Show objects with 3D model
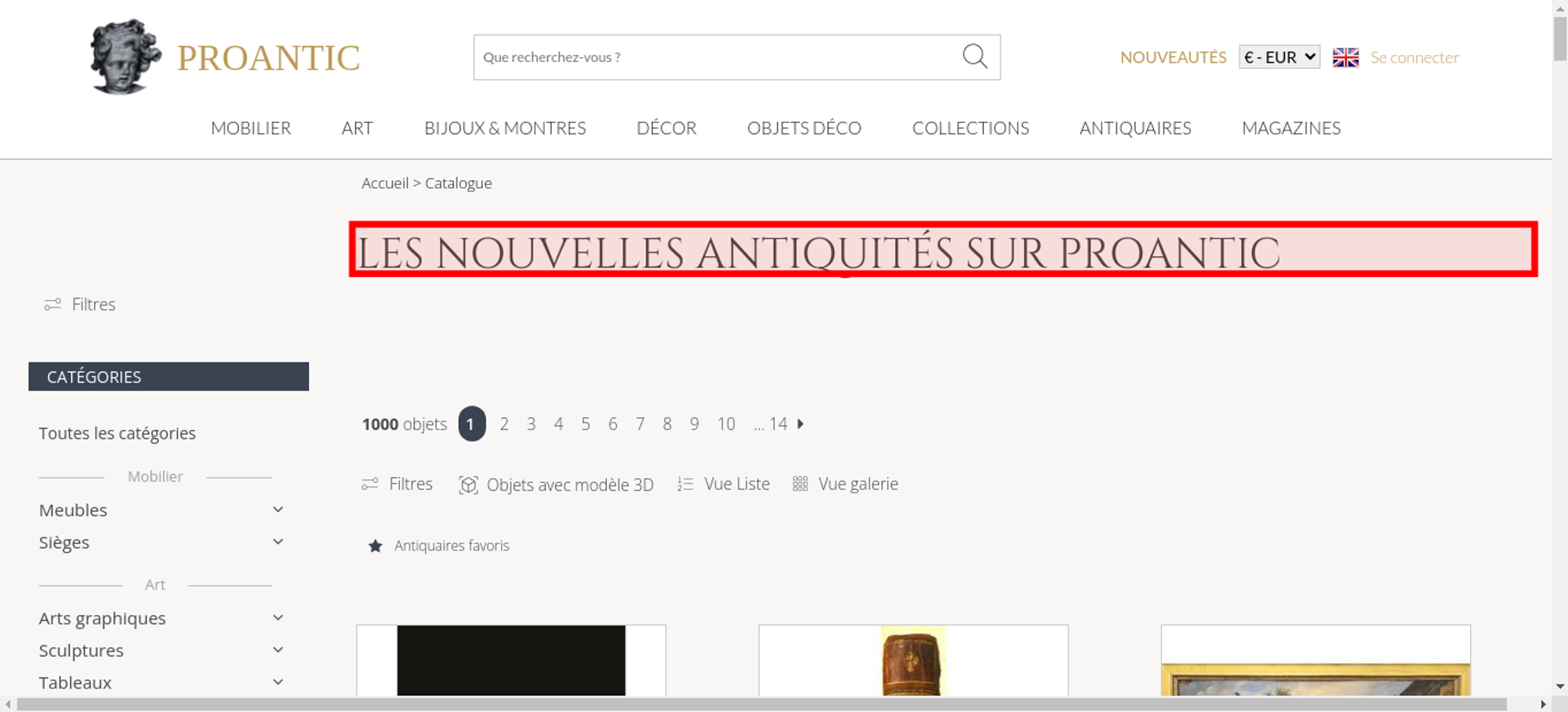Screen dimensions: 1568x712 (x=556, y=485)
